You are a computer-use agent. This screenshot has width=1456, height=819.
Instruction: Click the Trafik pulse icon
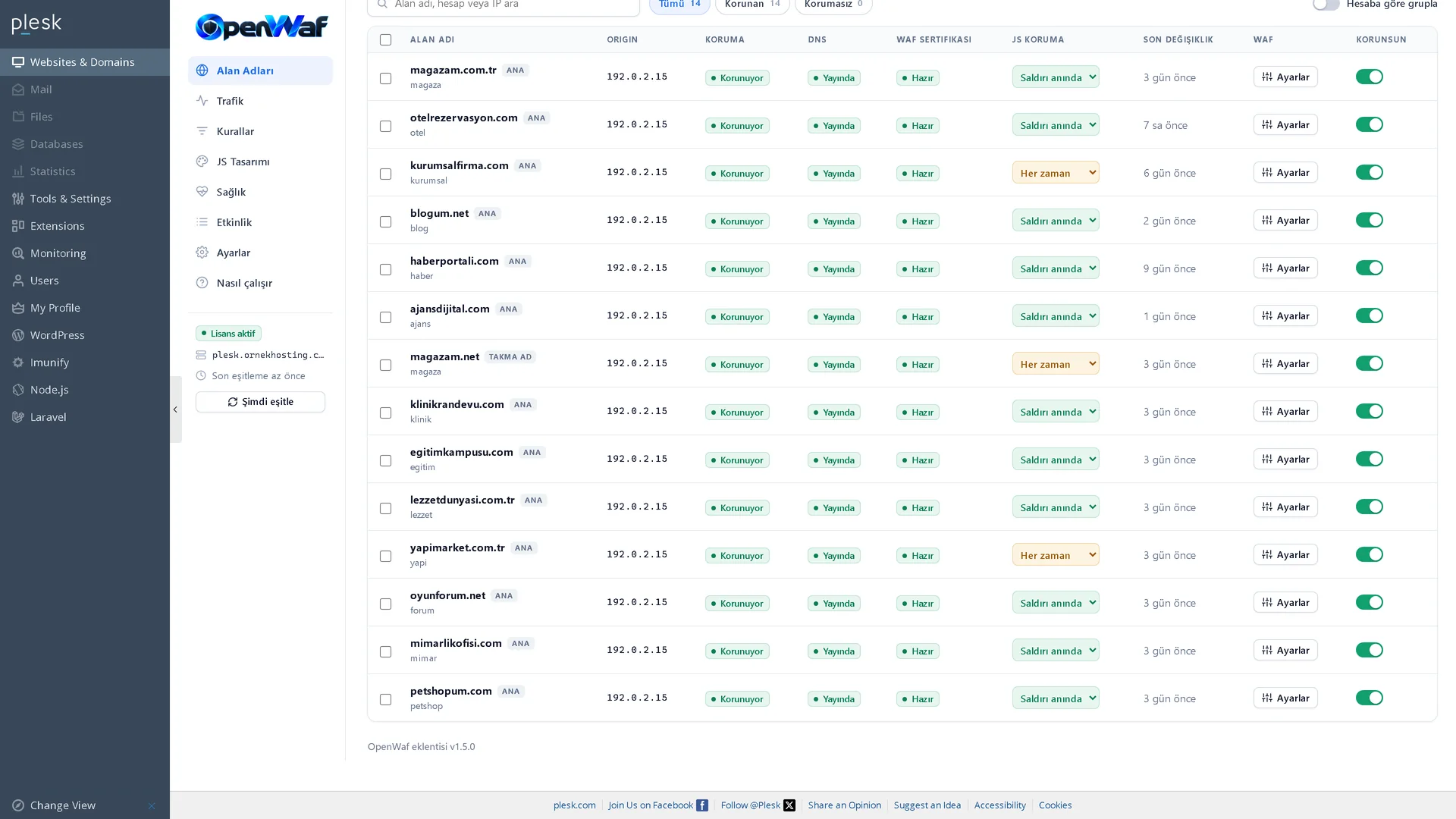[x=202, y=101]
